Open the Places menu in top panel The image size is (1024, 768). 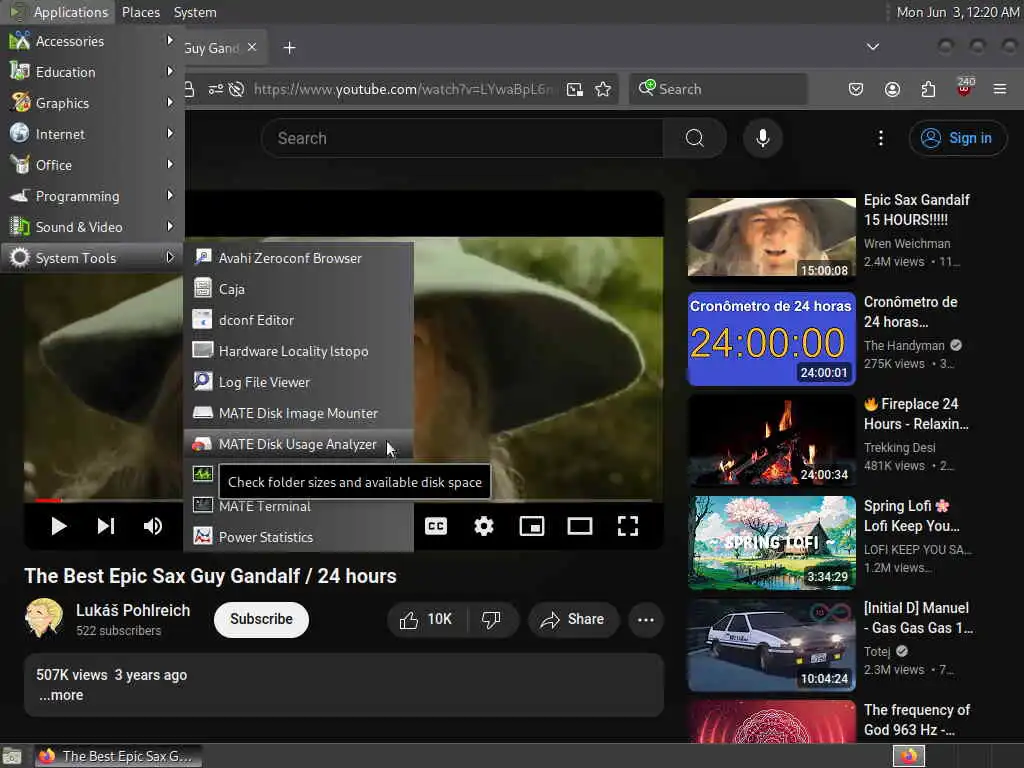(x=140, y=12)
